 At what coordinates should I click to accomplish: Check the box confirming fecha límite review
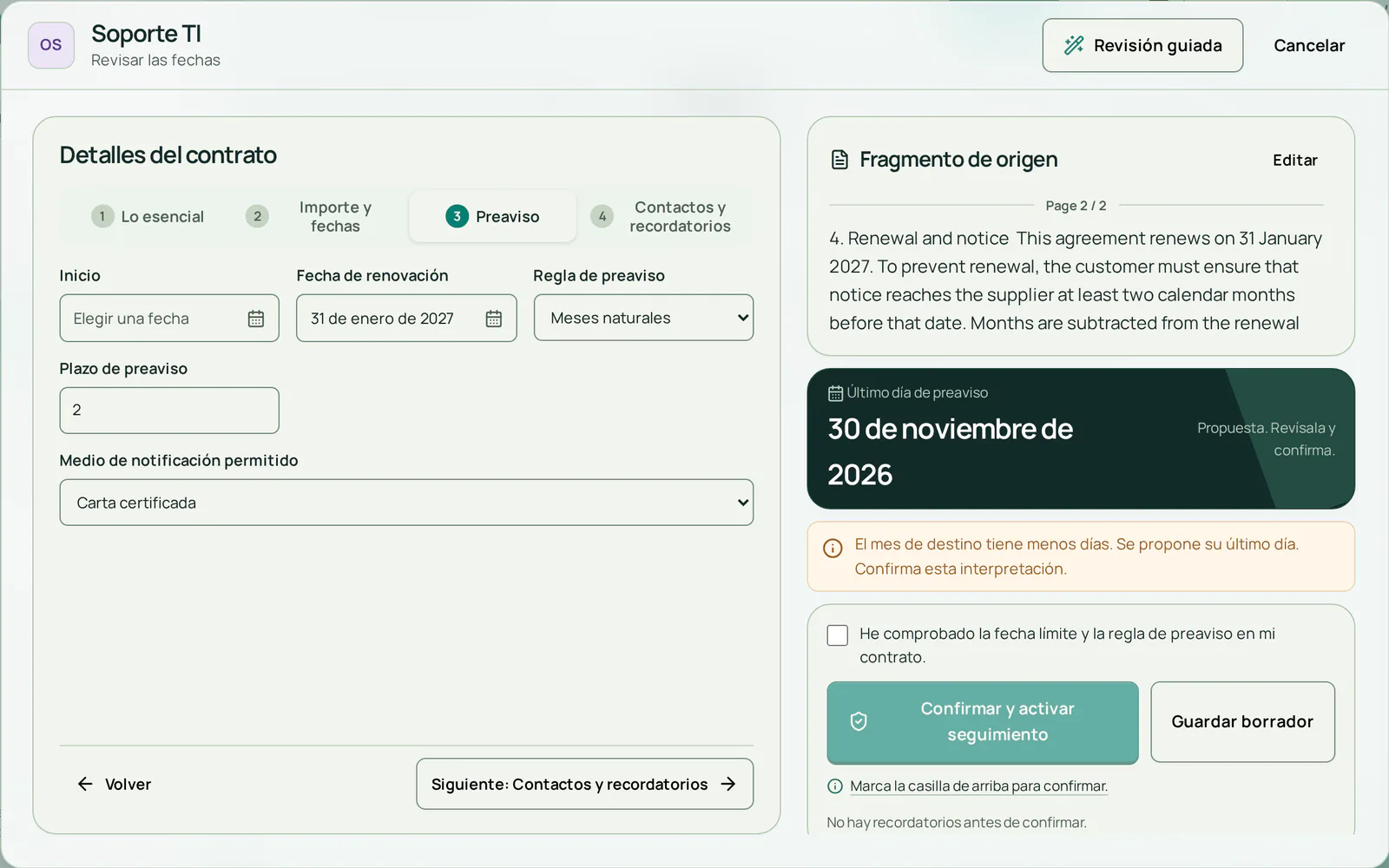click(838, 635)
